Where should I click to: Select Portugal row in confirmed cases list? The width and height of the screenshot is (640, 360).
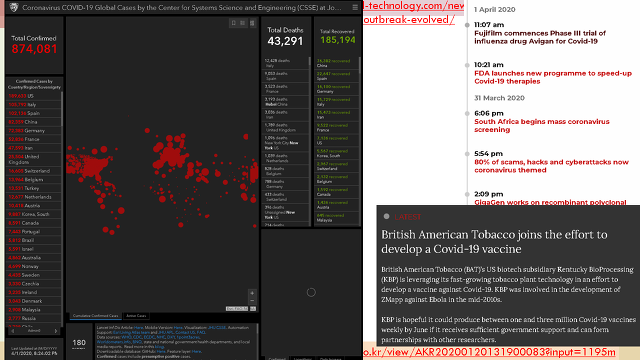coord(34,231)
